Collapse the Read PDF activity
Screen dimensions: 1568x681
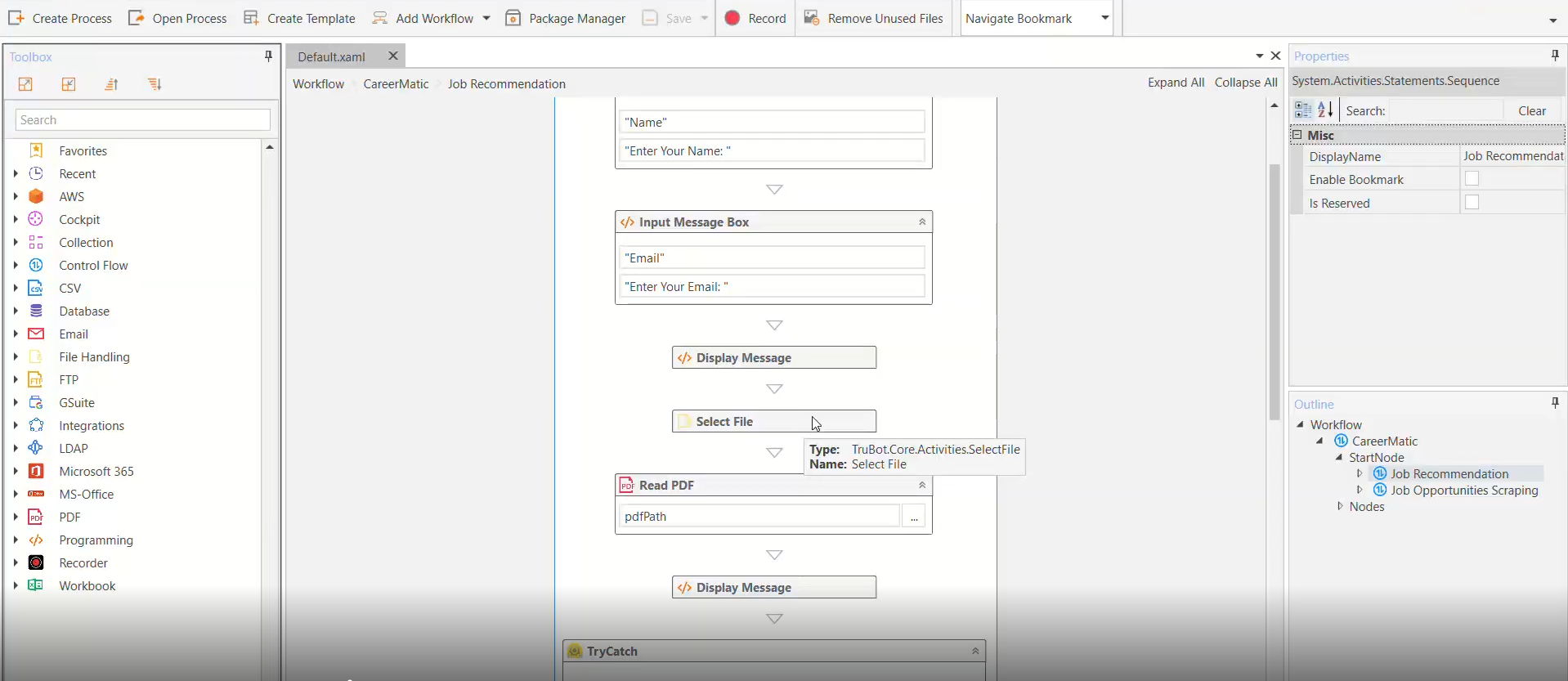point(922,486)
